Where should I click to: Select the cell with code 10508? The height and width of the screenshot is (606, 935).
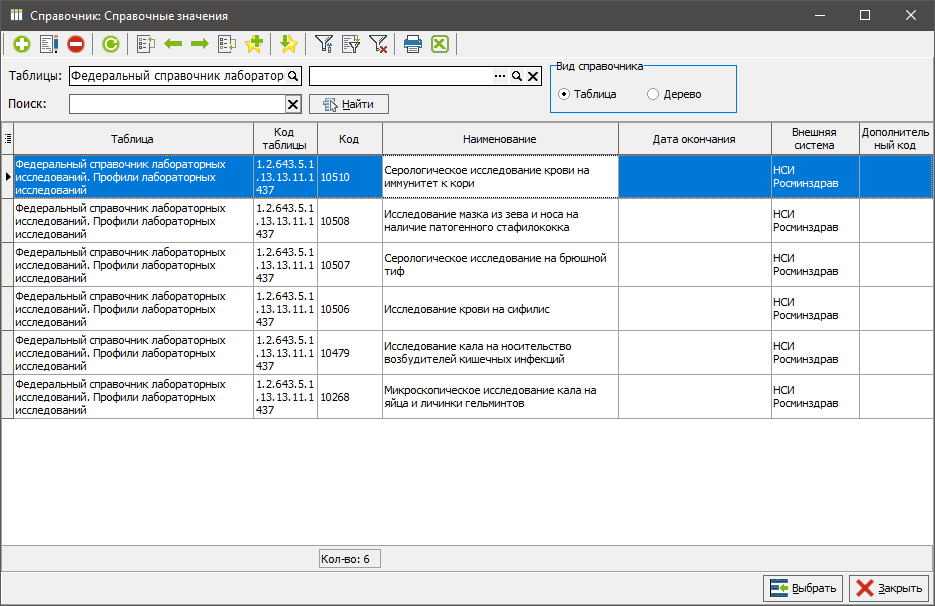[x=349, y=221]
